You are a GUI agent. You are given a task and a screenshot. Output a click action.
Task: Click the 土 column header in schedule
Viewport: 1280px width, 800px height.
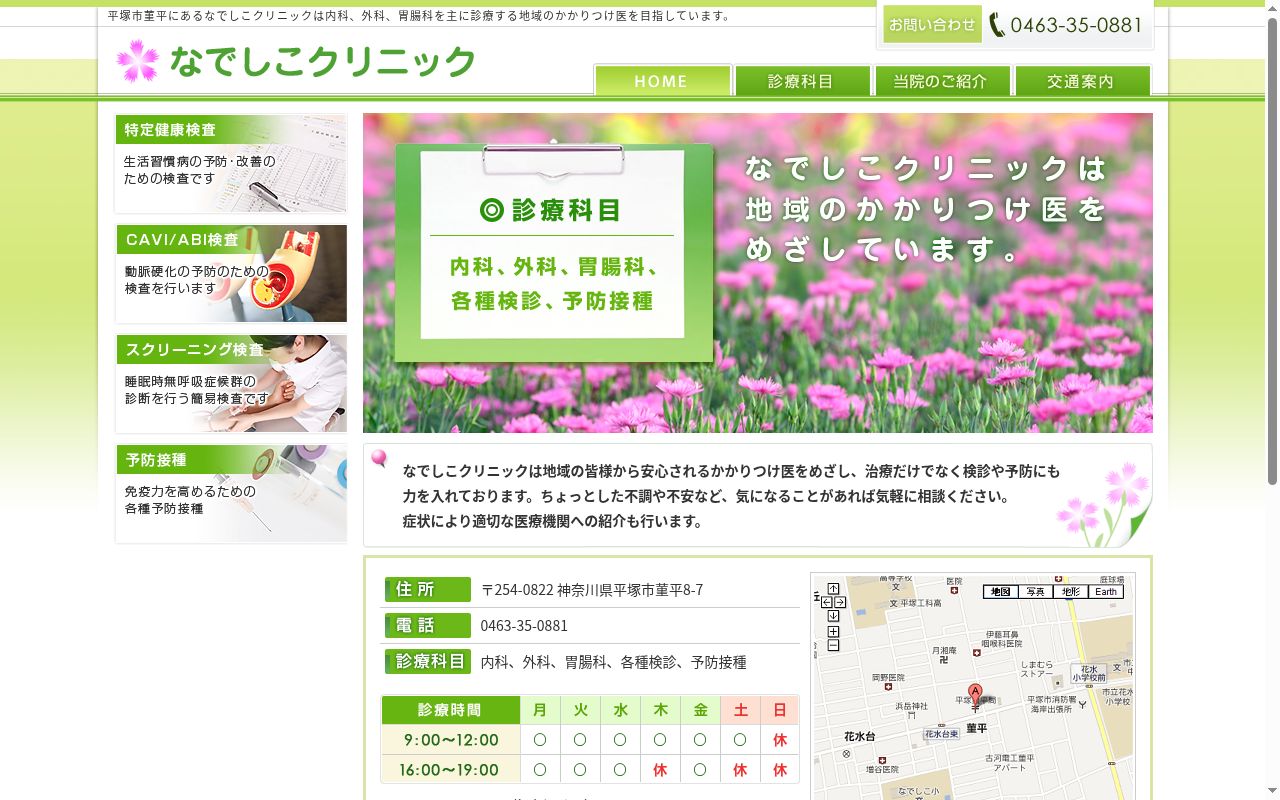(740, 710)
